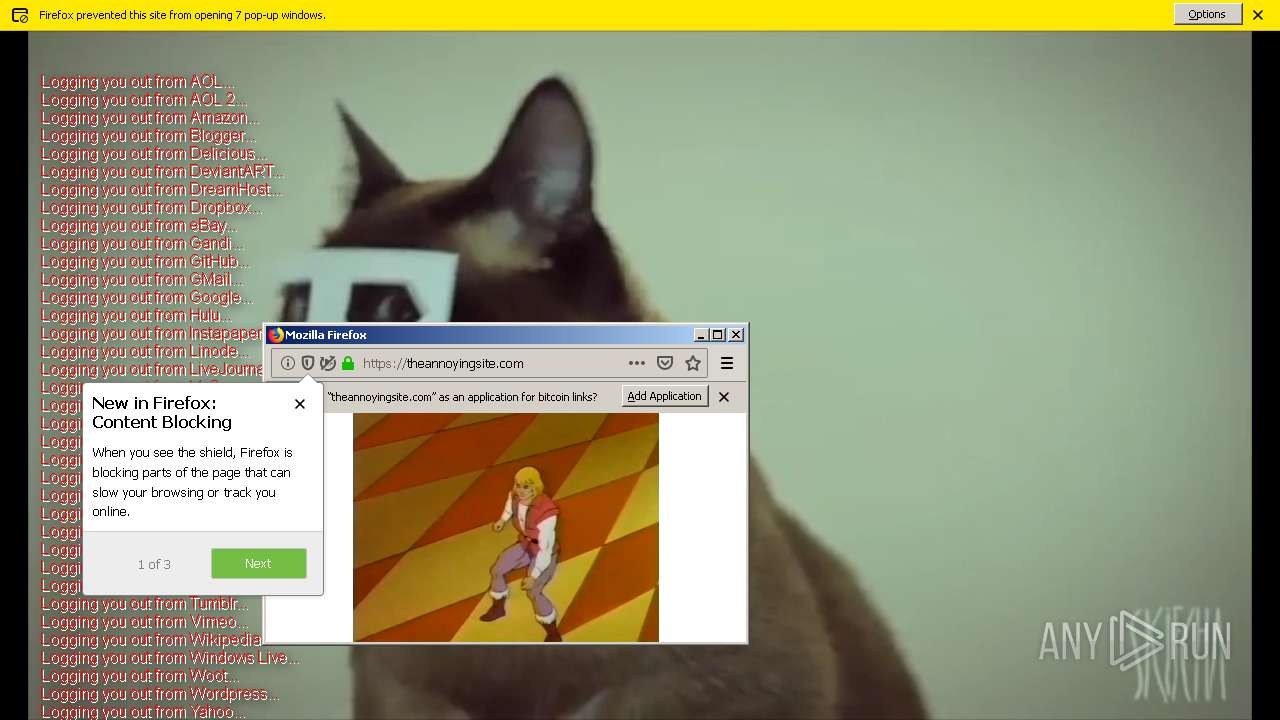Click 'Logging you out from Vimeo...' text

(145, 622)
